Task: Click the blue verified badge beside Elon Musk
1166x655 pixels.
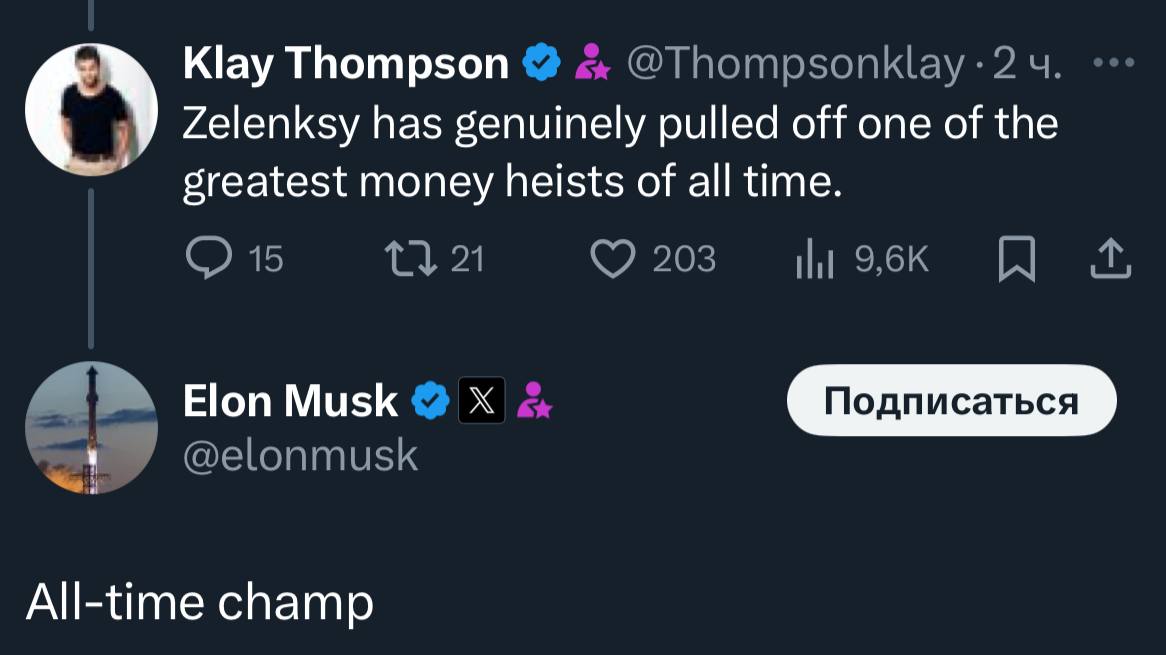Action: (x=431, y=401)
